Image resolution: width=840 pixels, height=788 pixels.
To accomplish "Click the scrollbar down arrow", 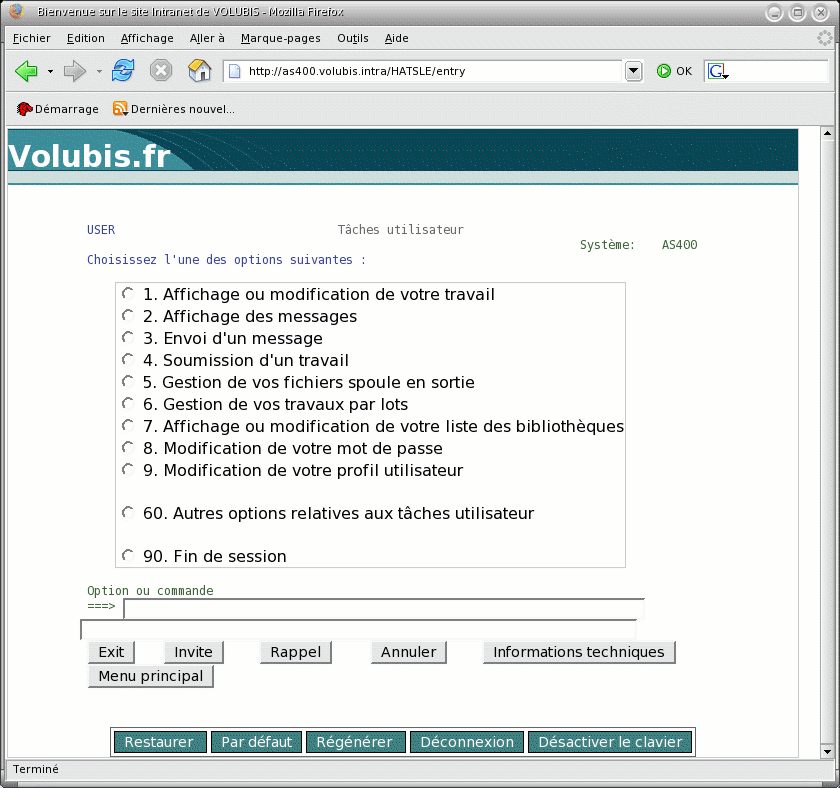I will click(827, 752).
